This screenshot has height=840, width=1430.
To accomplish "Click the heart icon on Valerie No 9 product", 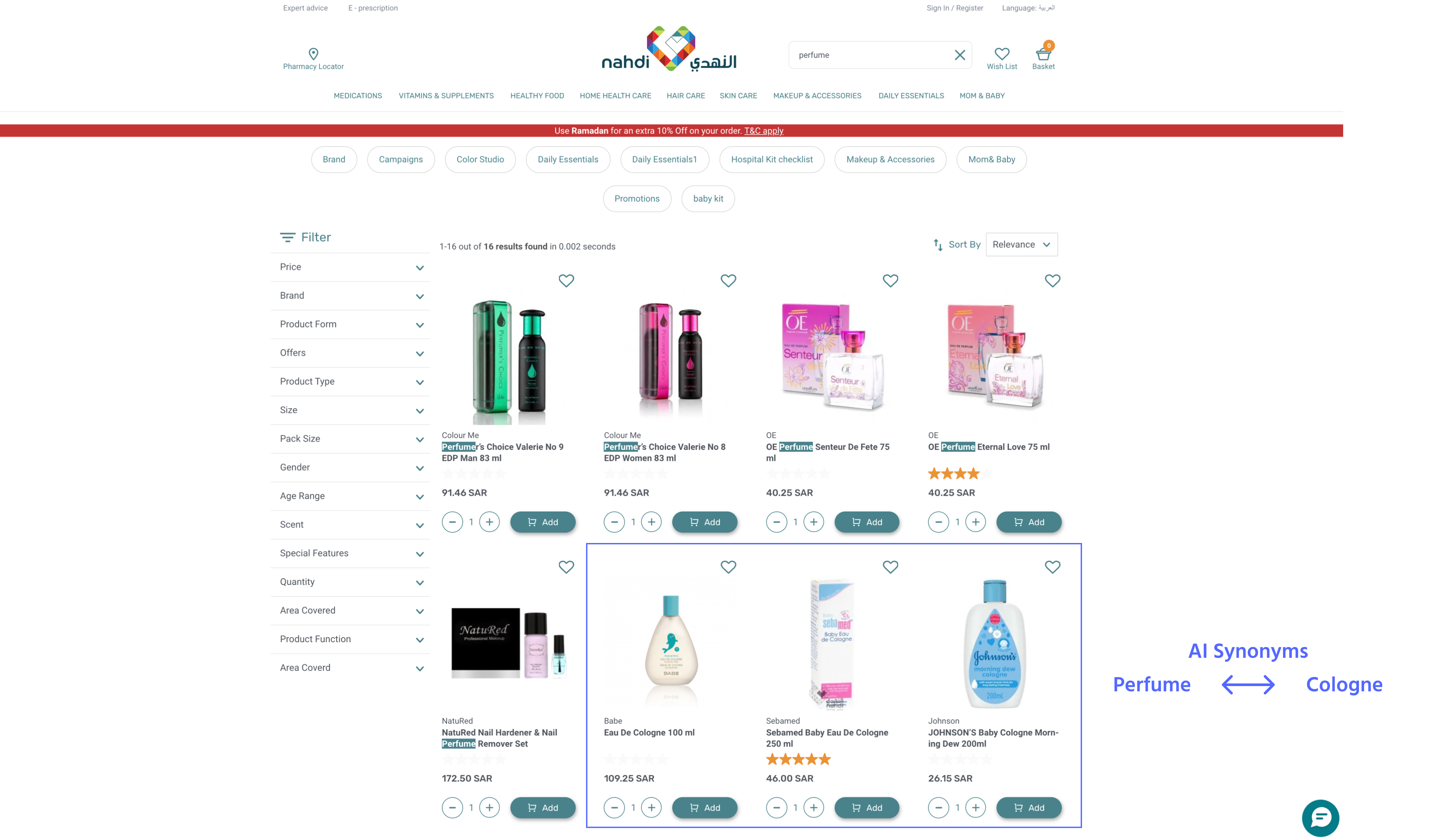I will pos(566,281).
